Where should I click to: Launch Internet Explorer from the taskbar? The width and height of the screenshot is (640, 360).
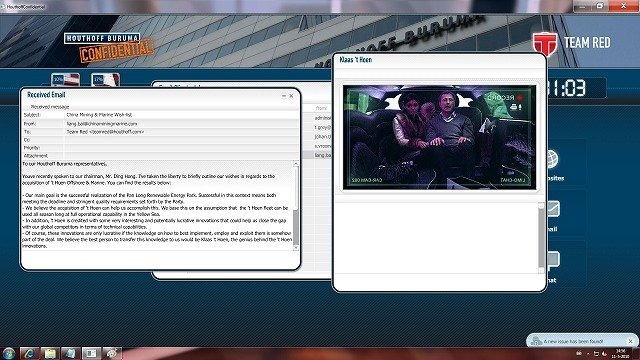[x=29, y=353]
